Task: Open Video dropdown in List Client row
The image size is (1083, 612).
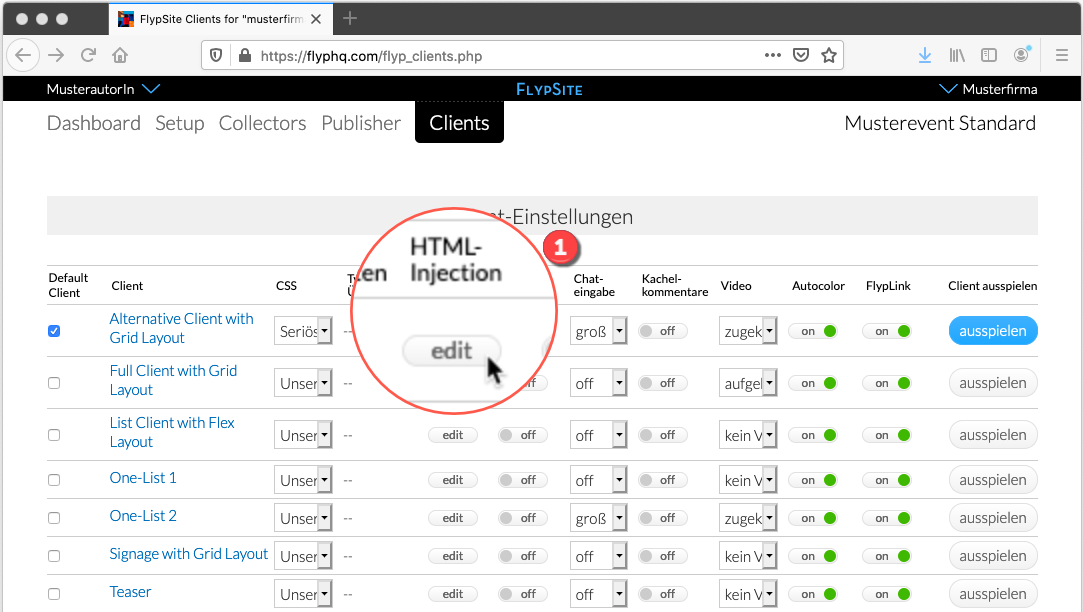Action: tap(748, 435)
